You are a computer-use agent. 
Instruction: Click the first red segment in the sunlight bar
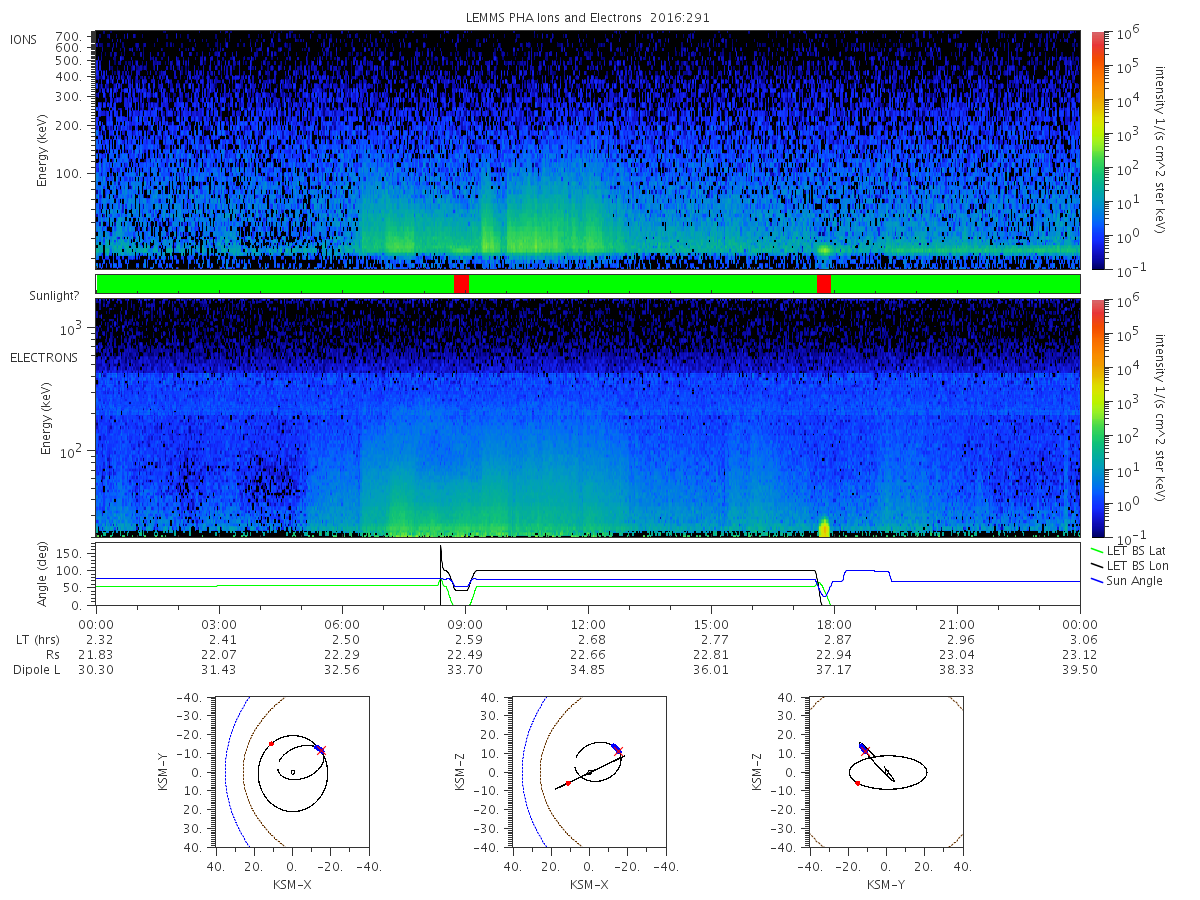pyautogui.click(x=461, y=284)
